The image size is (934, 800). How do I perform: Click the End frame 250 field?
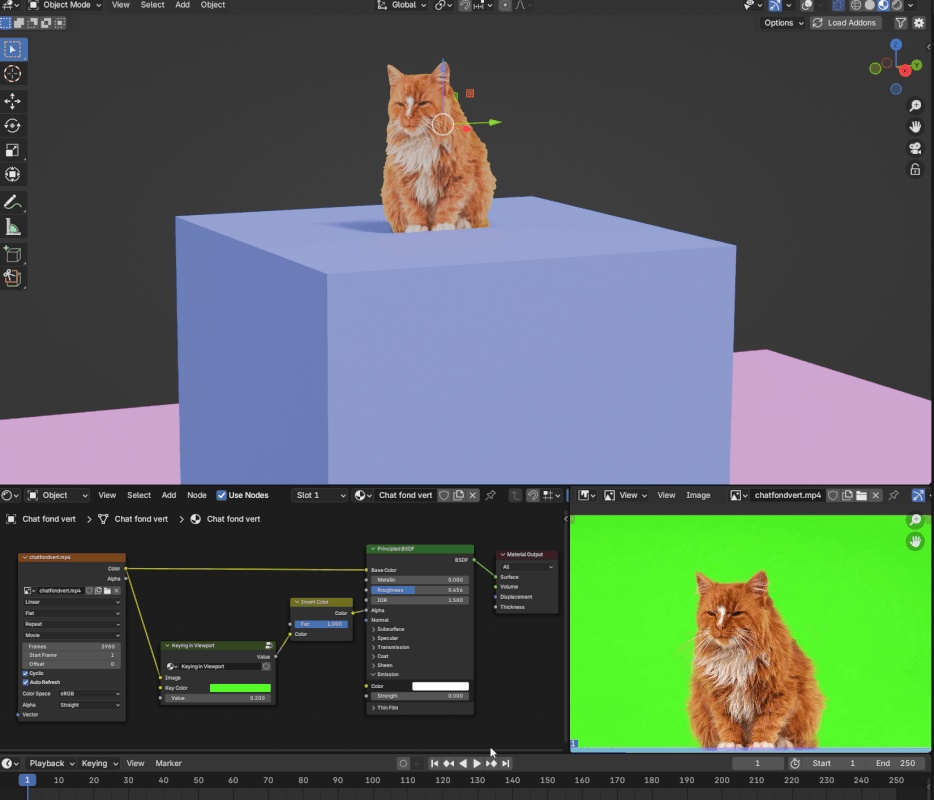[895, 763]
